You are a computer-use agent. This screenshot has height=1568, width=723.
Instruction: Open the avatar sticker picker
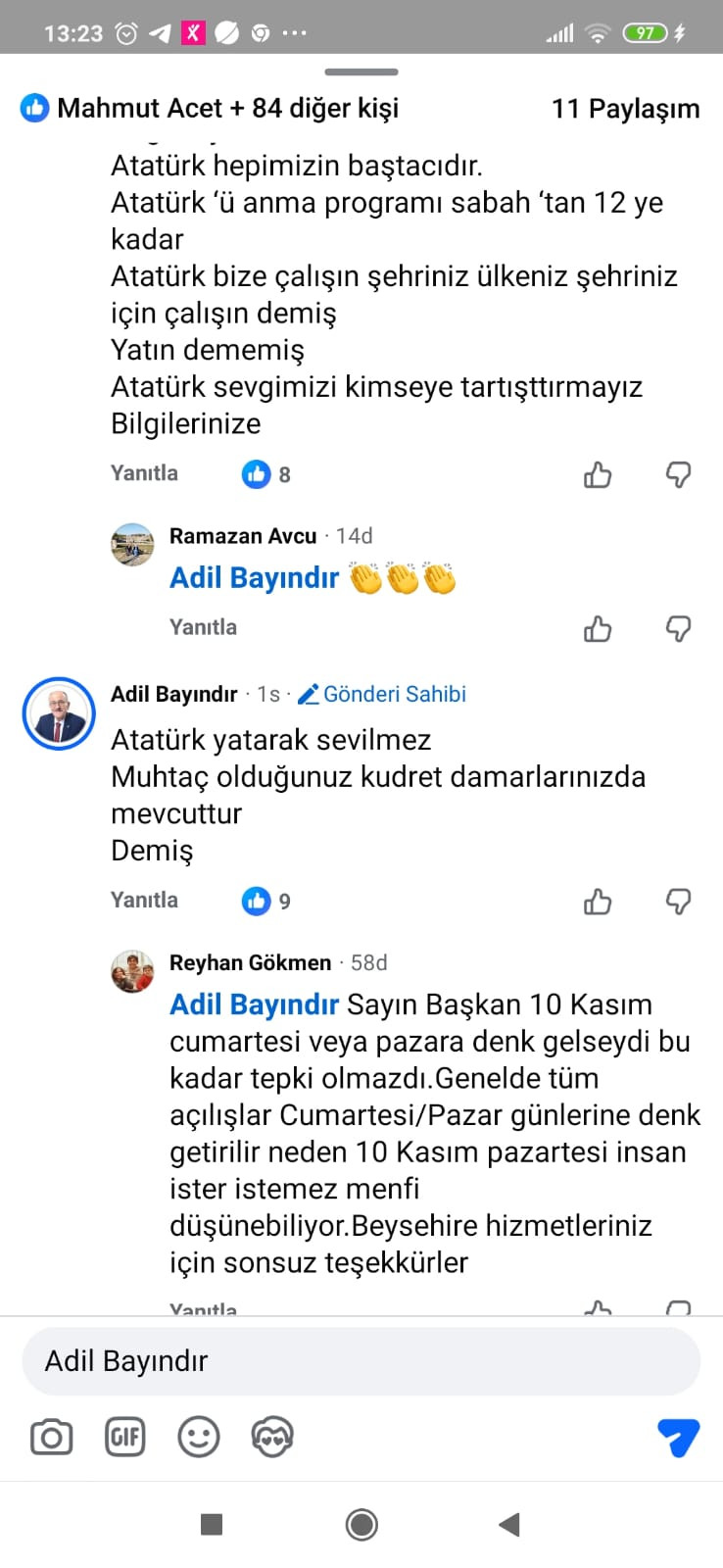(271, 1437)
